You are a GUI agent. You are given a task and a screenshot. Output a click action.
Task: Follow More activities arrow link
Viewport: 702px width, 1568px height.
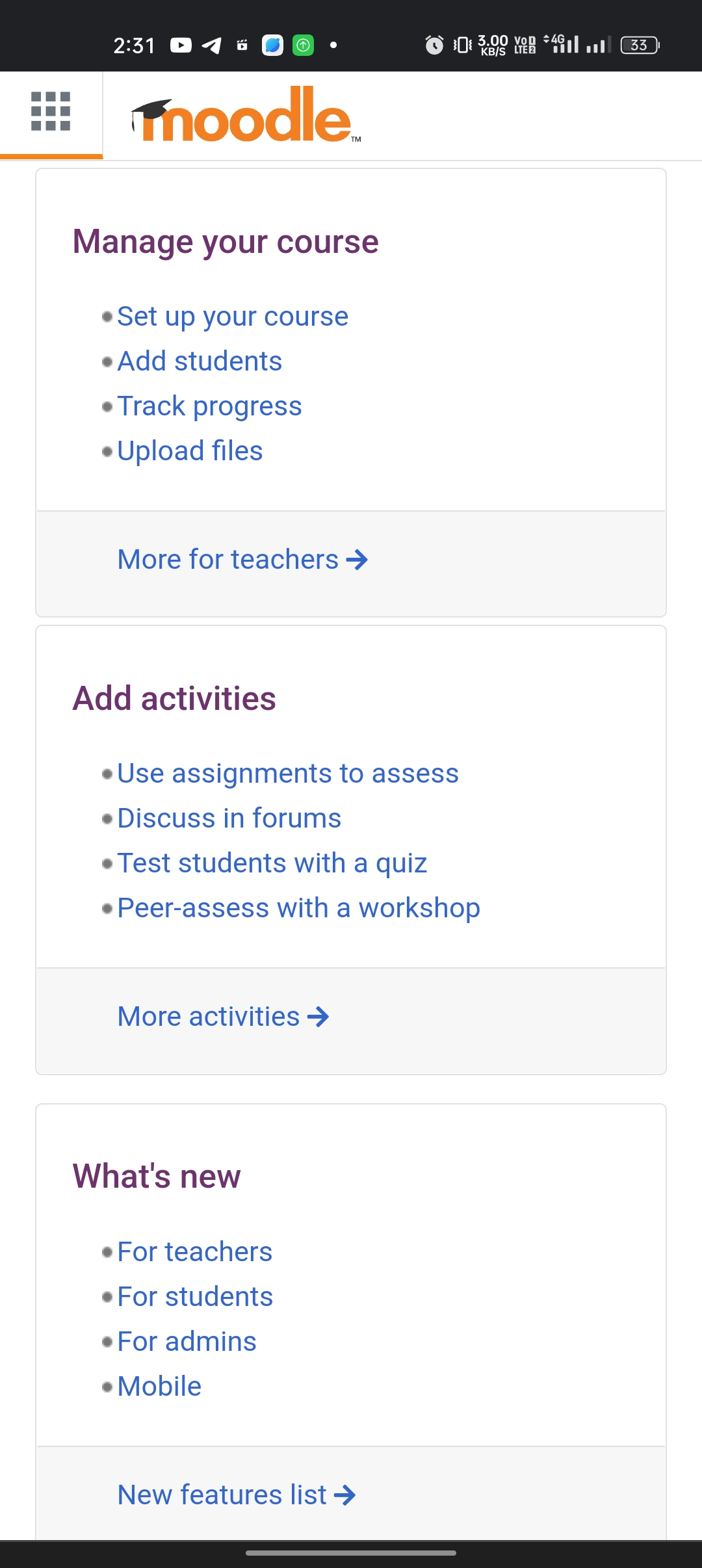[x=223, y=1017]
